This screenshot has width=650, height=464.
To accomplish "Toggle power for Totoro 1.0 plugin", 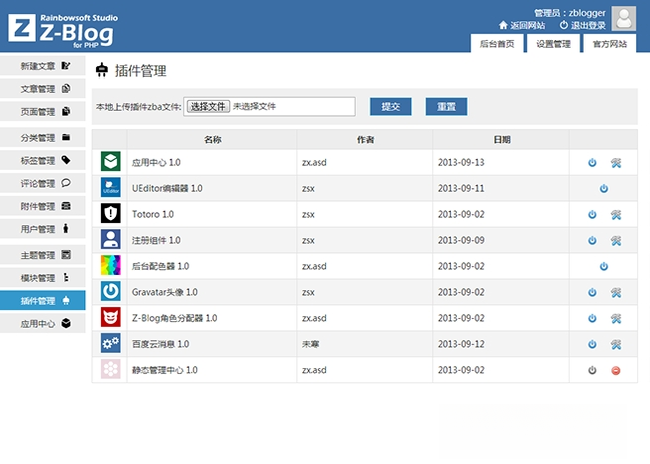I will [592, 214].
